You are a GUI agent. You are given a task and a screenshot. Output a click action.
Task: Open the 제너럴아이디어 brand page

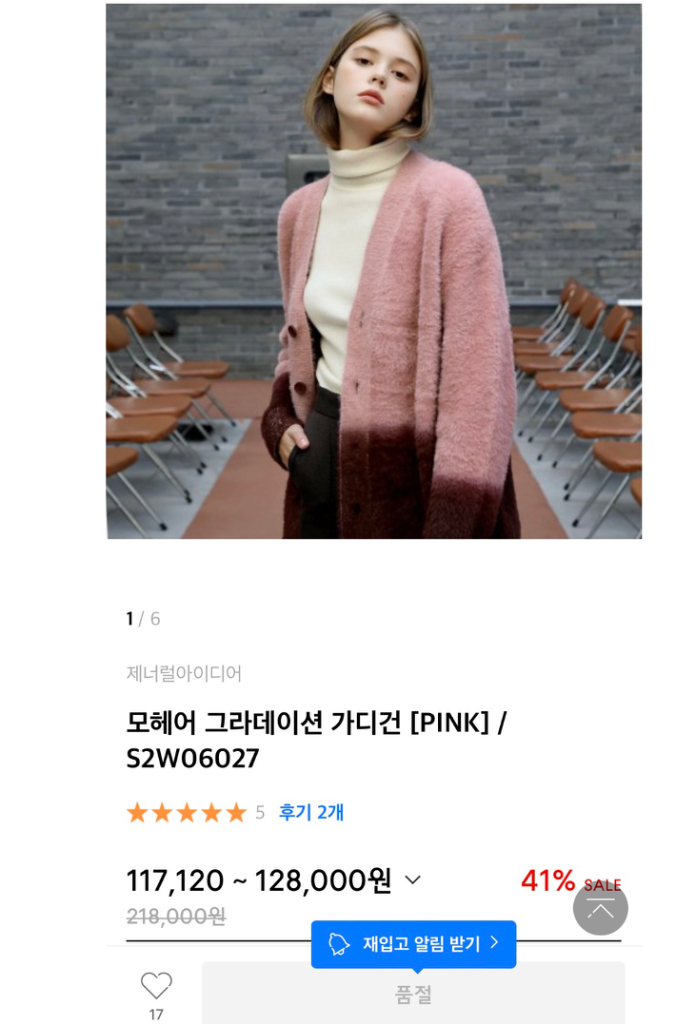[184, 673]
